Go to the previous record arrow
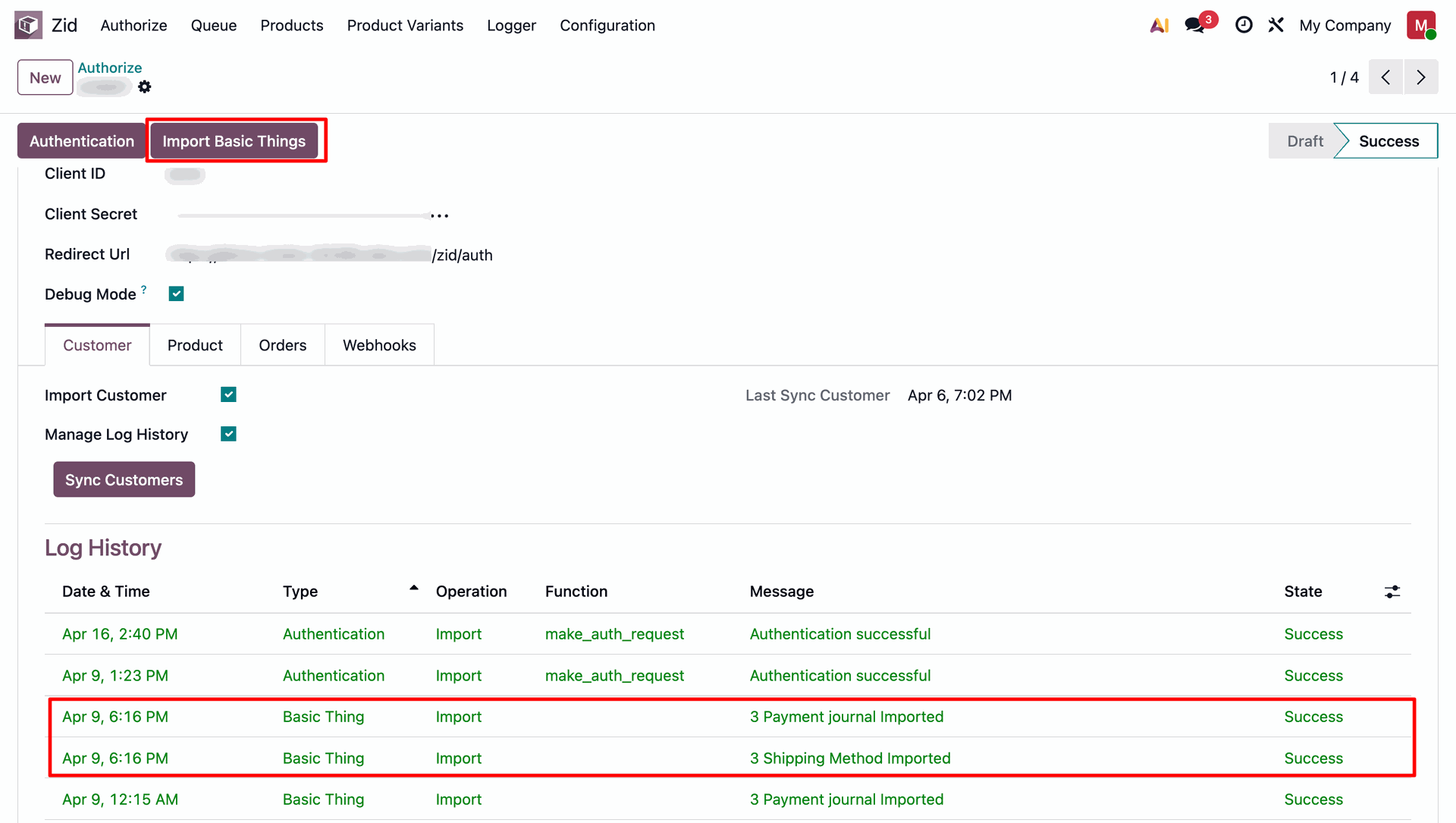Viewport: 1456px width, 823px height. [1385, 77]
